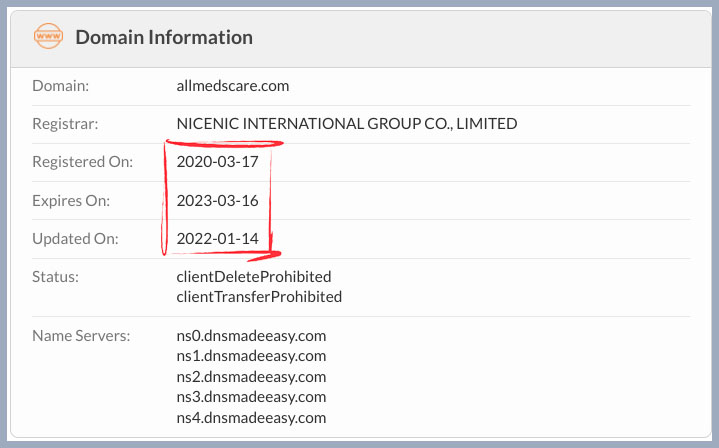The height and width of the screenshot is (448, 719).
Task: Select name server ns3.dnsmadeeasy.com
Action: tap(251, 397)
